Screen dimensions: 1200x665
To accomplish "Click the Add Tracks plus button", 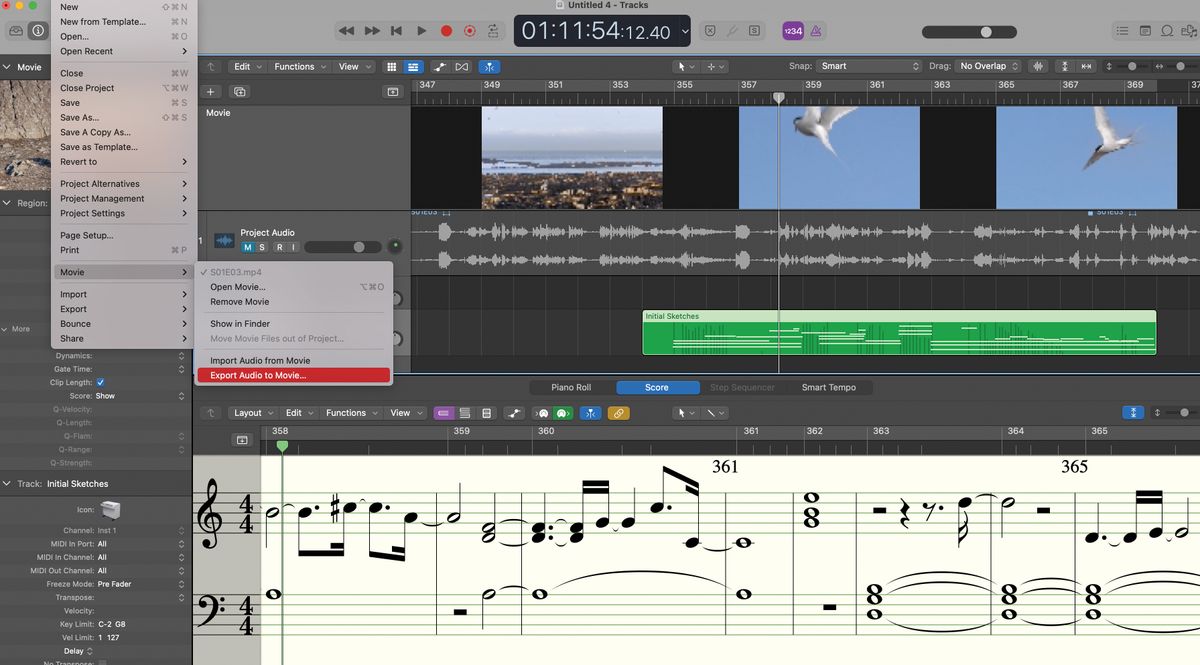I will coord(210,91).
